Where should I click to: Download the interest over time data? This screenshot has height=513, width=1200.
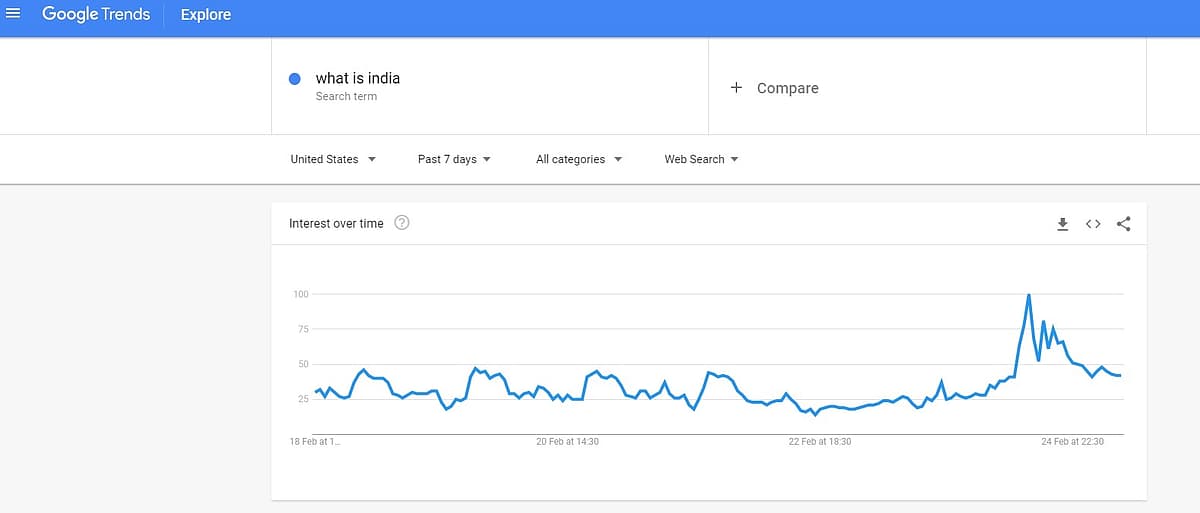1062,224
